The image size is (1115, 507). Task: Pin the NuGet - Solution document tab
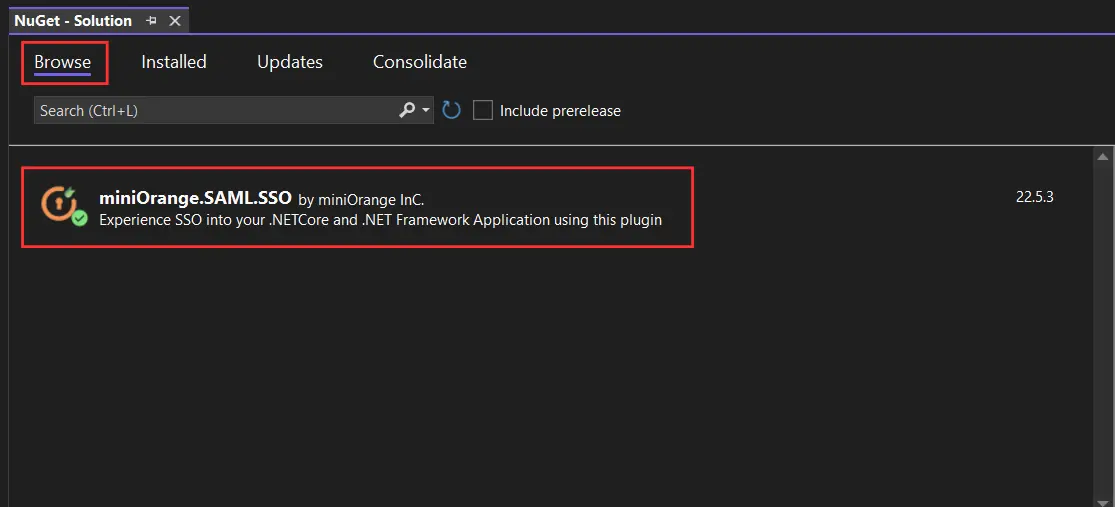[151, 21]
